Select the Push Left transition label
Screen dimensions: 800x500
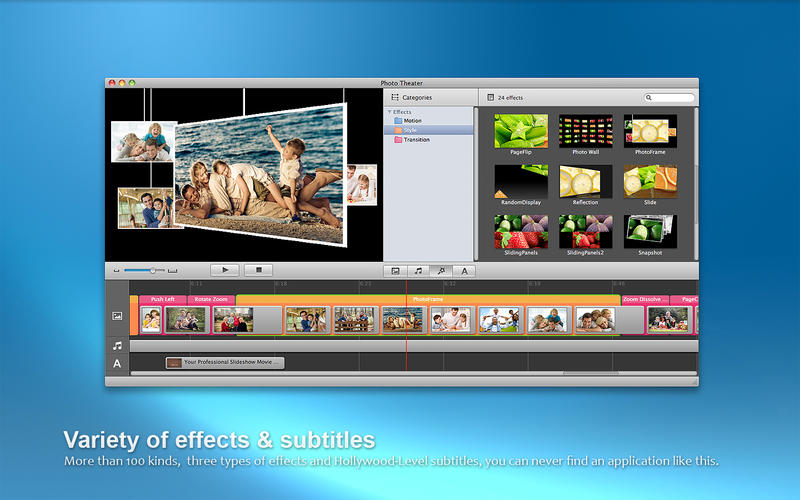163,299
